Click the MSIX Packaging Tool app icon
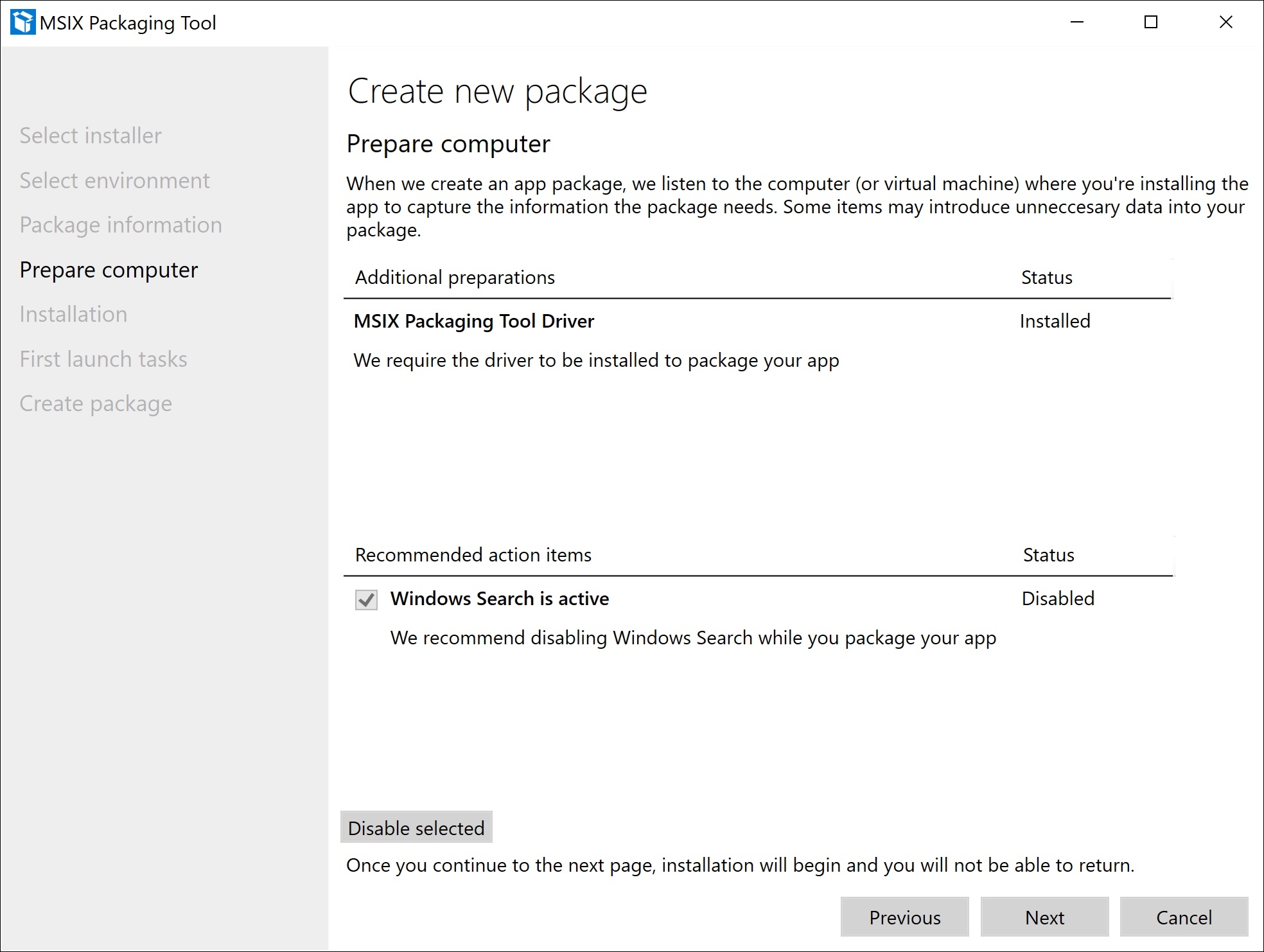 (23, 22)
